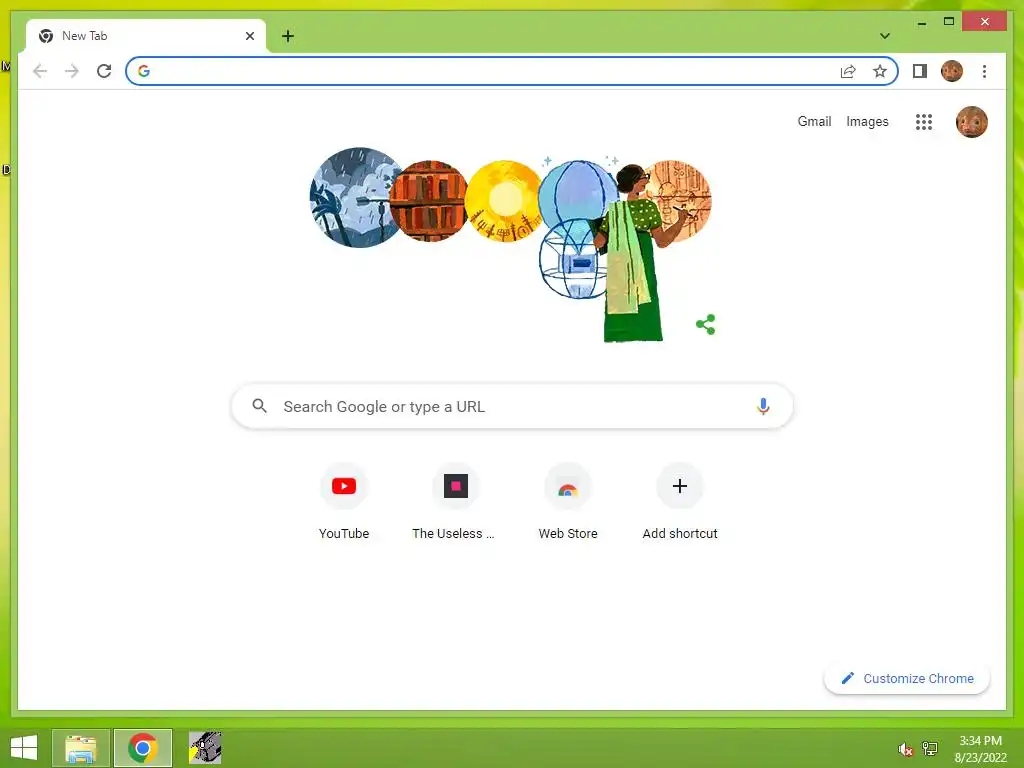The height and width of the screenshot is (768, 1024).
Task: Go back using the back arrow
Action: pyautogui.click(x=40, y=71)
